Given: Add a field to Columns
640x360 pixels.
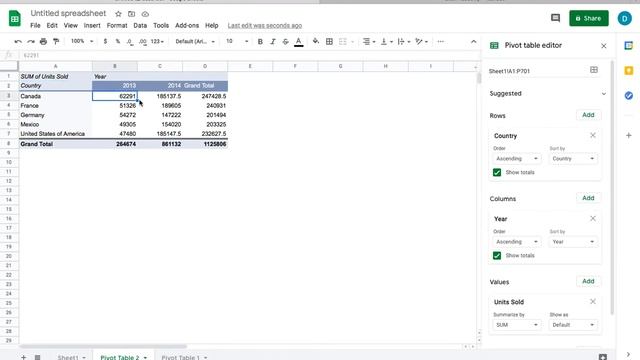Looking at the screenshot, I should click(588, 198).
